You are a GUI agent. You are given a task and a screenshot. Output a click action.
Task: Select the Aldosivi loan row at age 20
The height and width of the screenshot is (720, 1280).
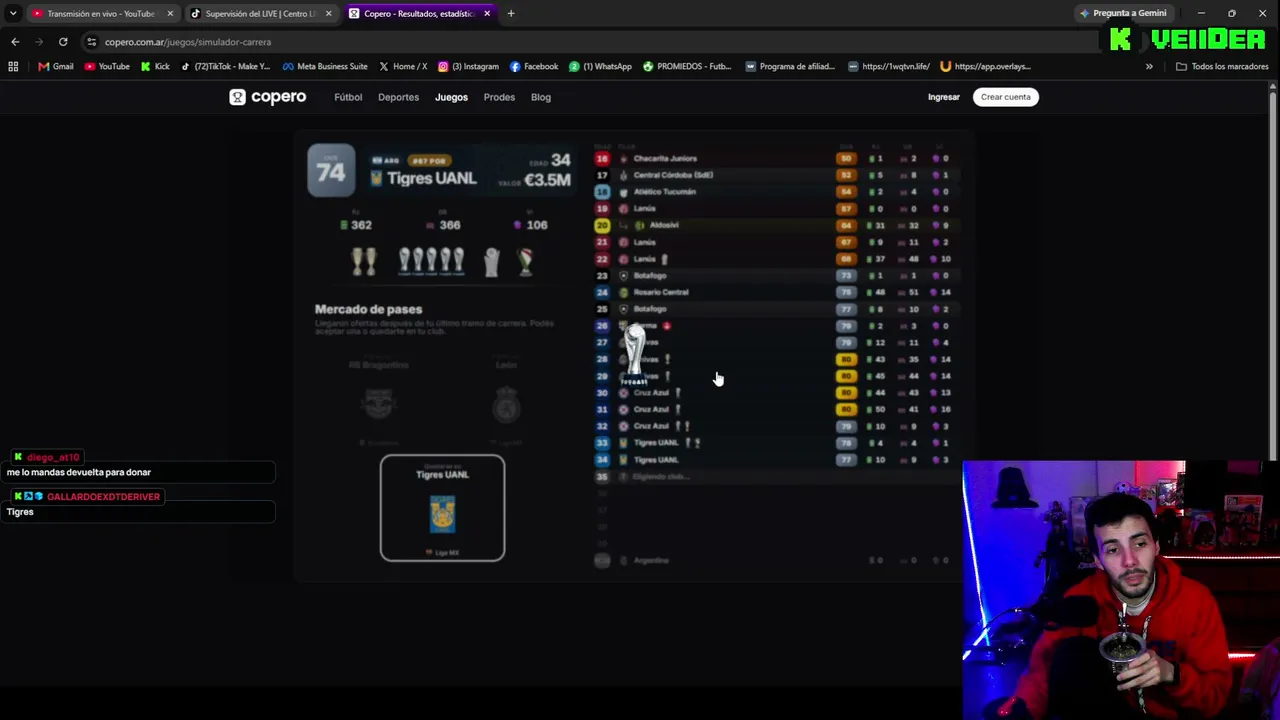pos(775,225)
